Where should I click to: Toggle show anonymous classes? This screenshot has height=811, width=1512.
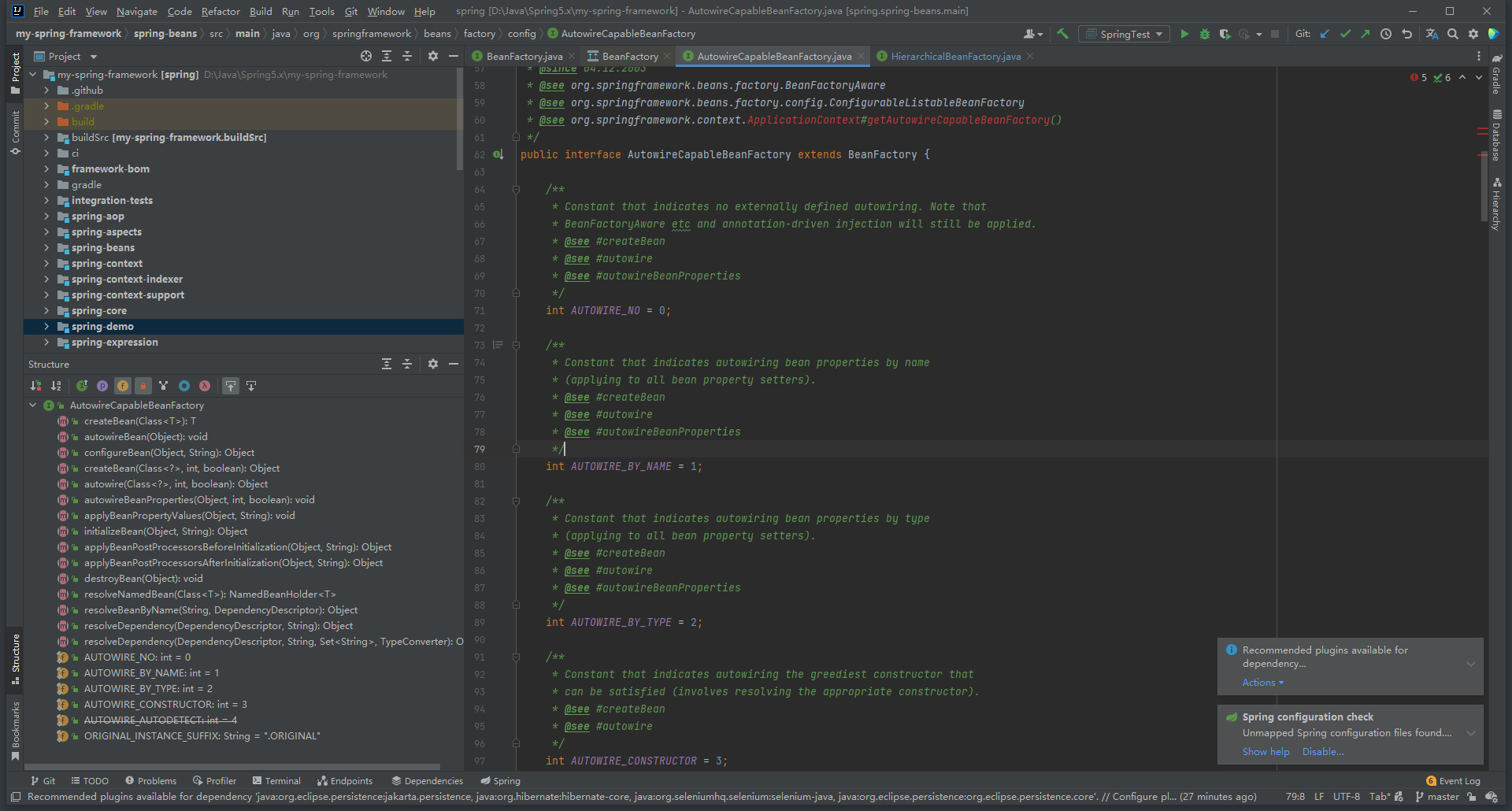point(184,386)
